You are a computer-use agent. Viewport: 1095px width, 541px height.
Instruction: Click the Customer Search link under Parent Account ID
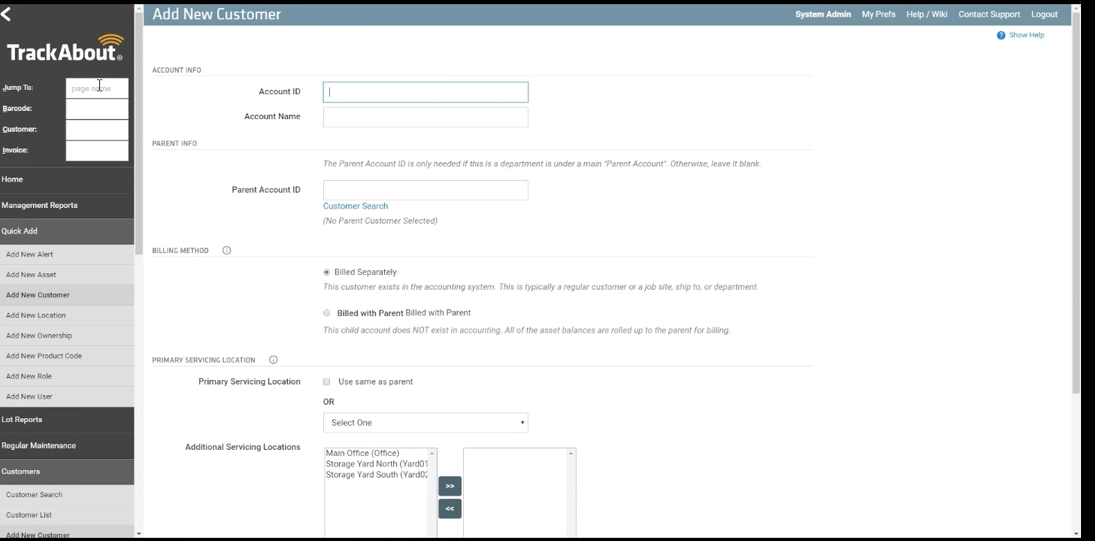(x=355, y=206)
